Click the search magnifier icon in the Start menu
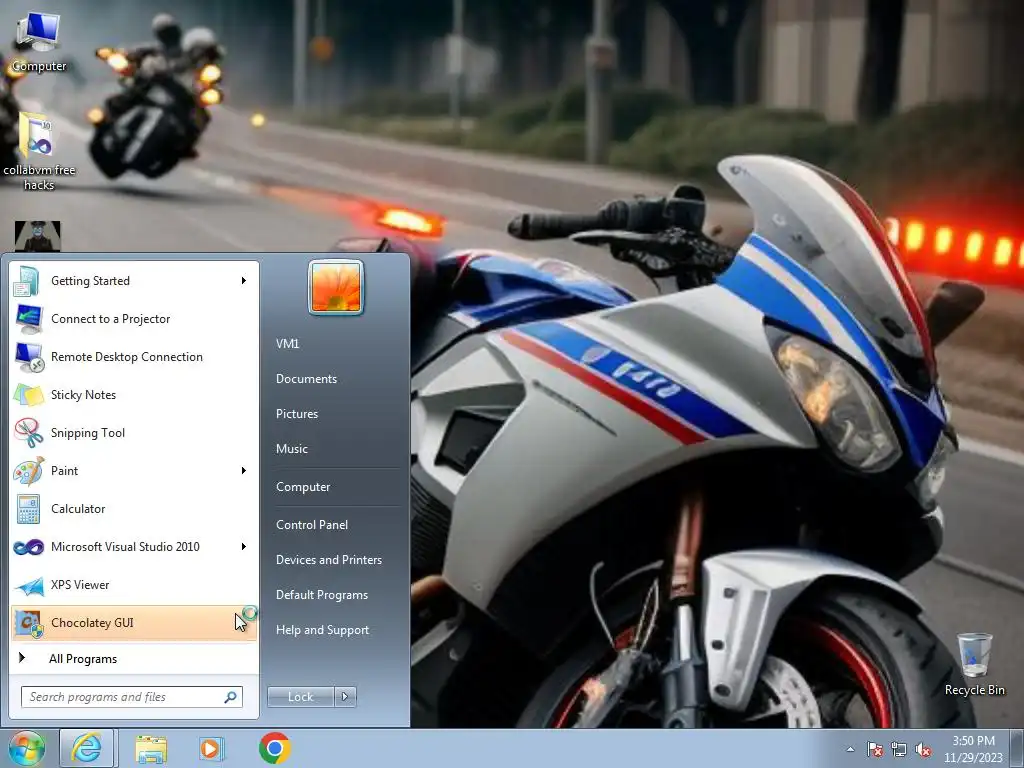 [230, 697]
